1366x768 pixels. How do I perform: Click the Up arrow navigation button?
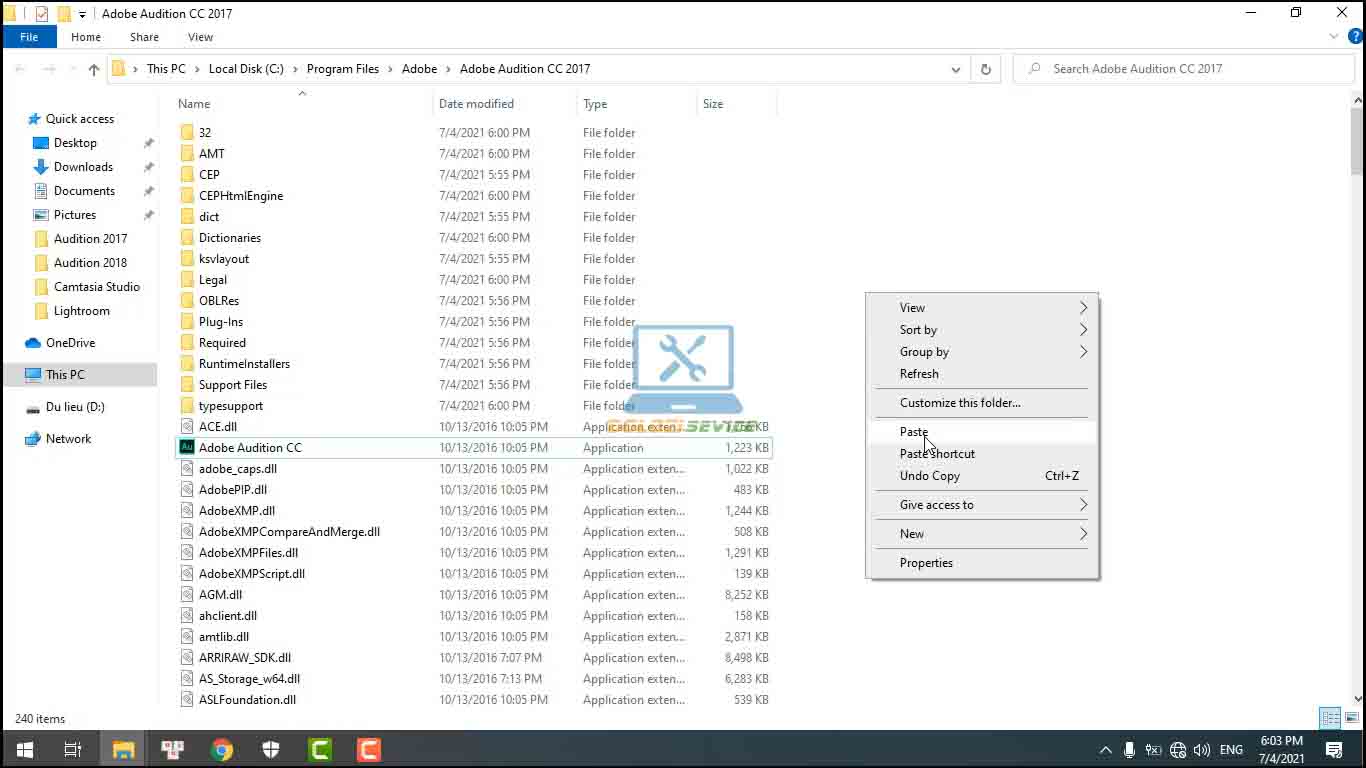pos(94,69)
